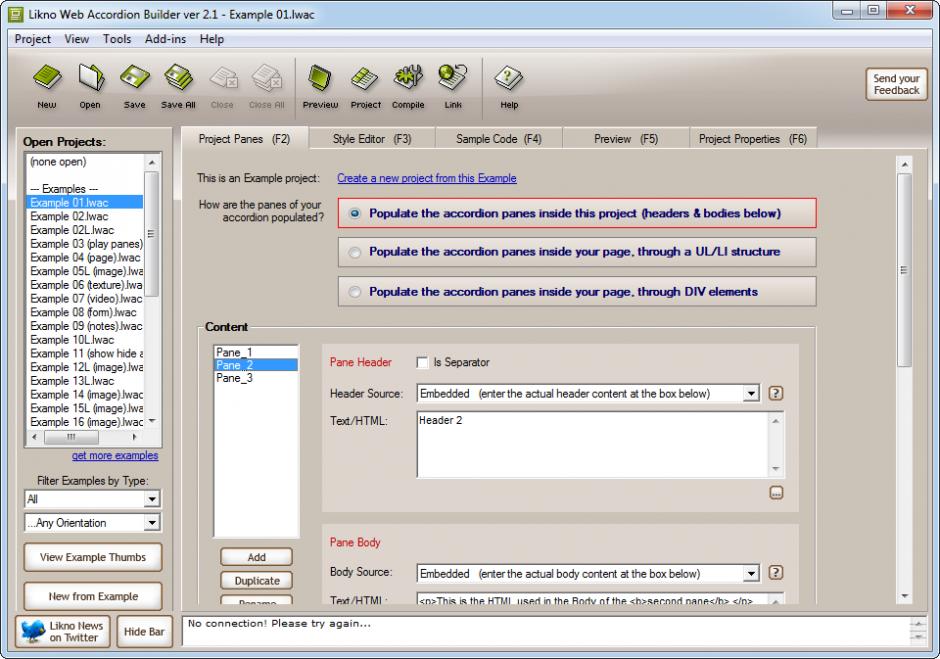The image size is (940, 659).
Task: Open the Any Orientation dropdown
Action: pyautogui.click(x=152, y=523)
